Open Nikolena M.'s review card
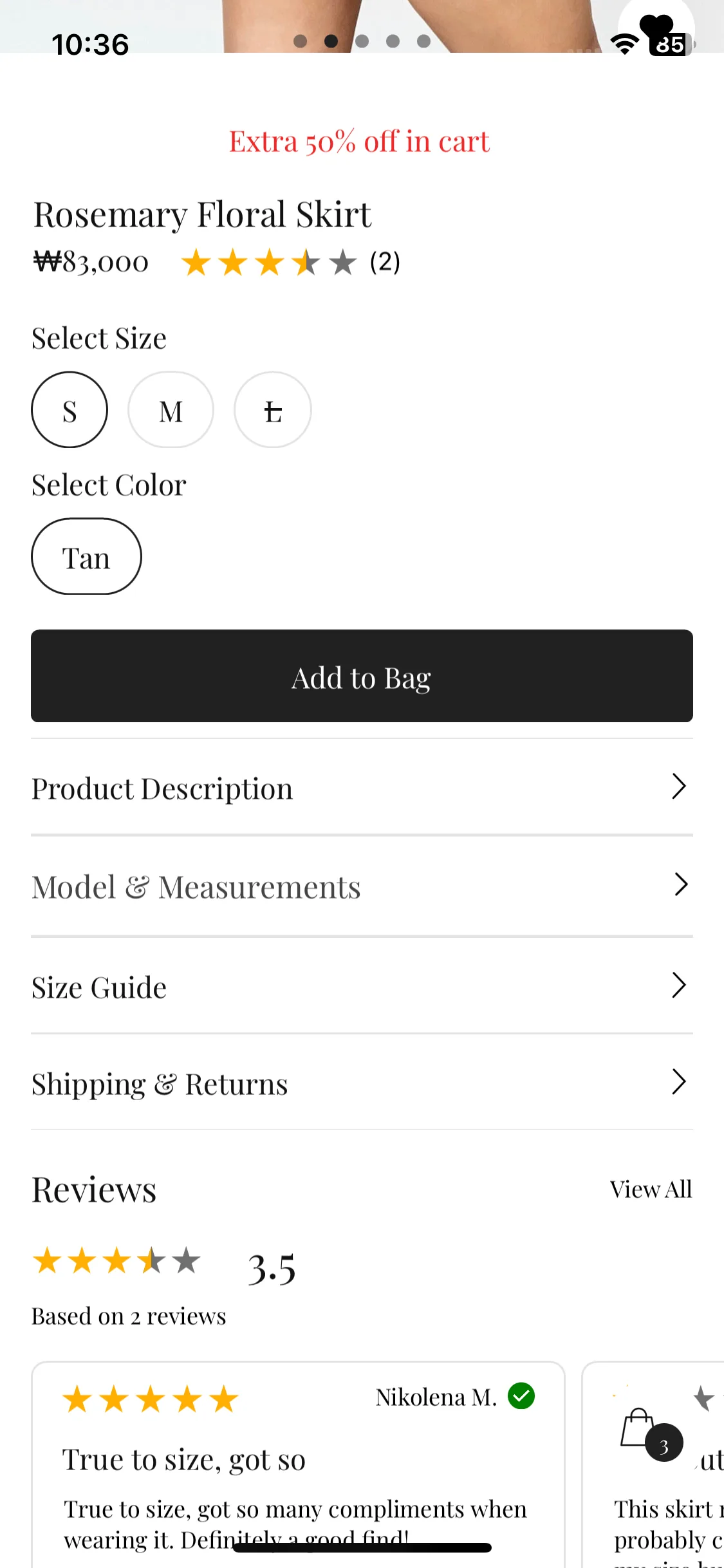 (298, 1464)
